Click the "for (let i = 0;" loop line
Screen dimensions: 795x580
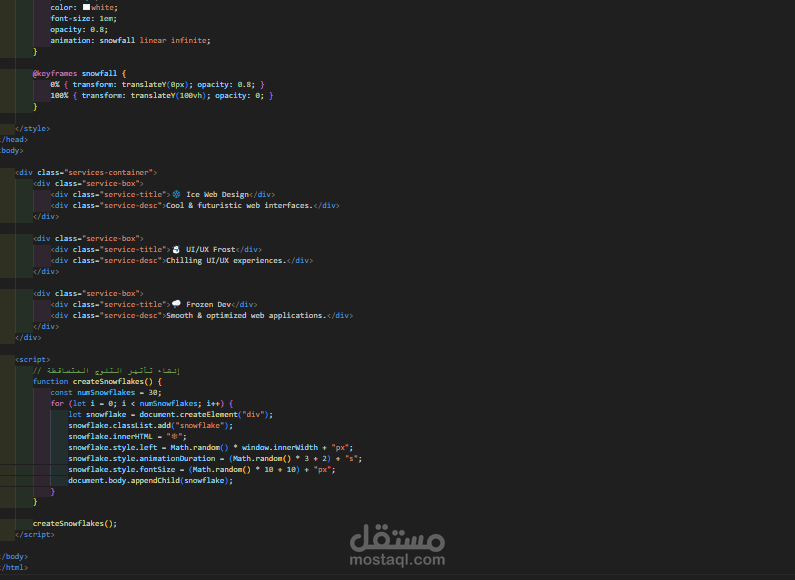point(142,404)
